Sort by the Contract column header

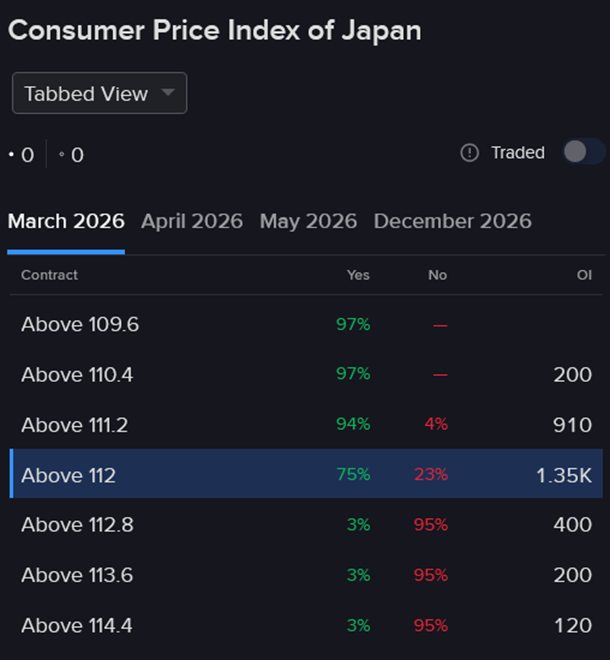click(49, 275)
